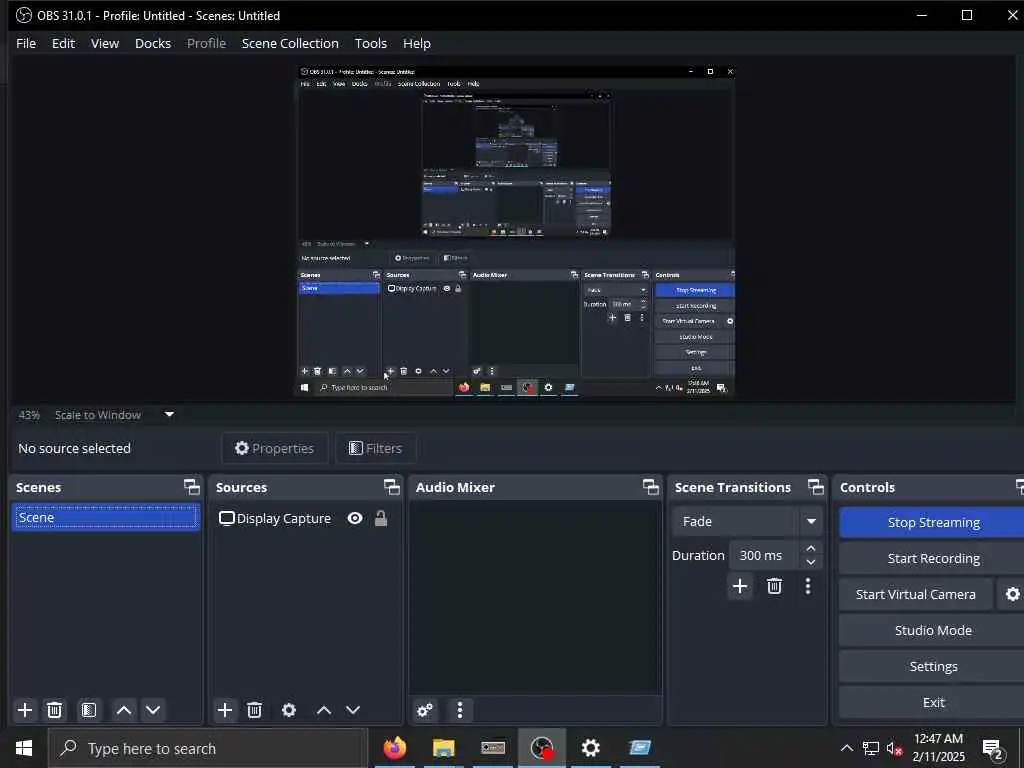
Task: Enable Studio Mode
Action: 932,630
